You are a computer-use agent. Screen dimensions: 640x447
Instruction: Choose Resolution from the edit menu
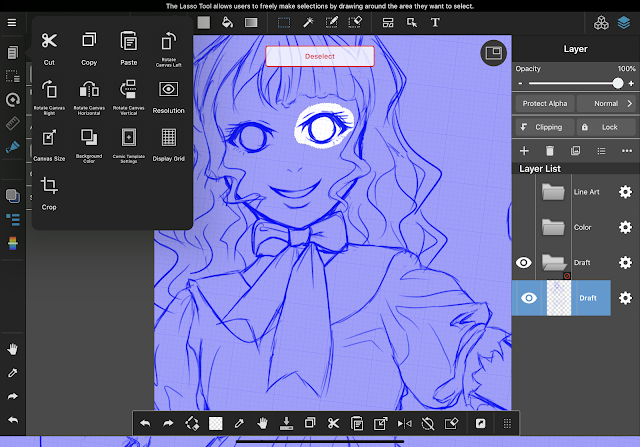(169, 97)
